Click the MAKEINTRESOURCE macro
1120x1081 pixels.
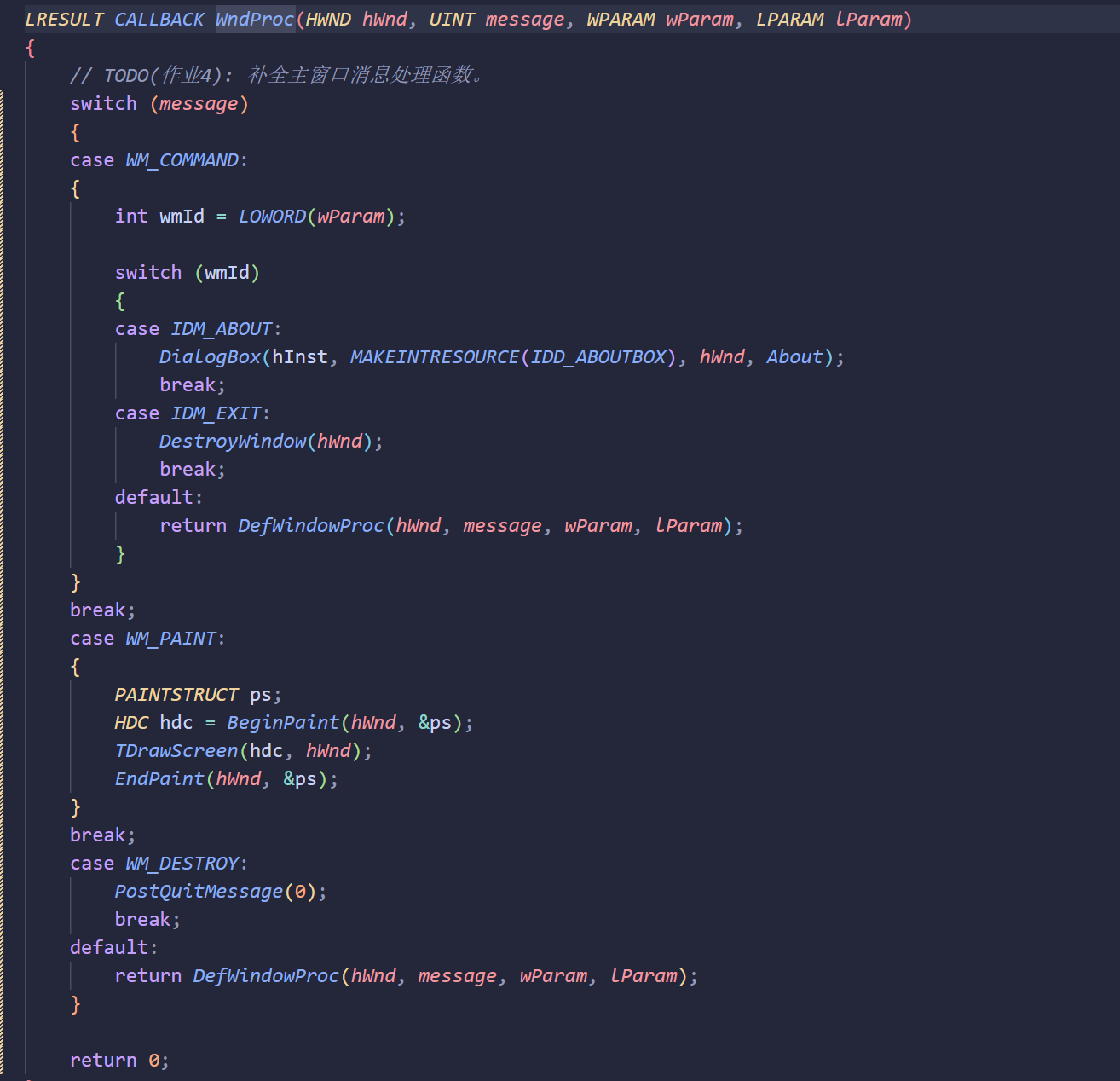tap(434, 357)
